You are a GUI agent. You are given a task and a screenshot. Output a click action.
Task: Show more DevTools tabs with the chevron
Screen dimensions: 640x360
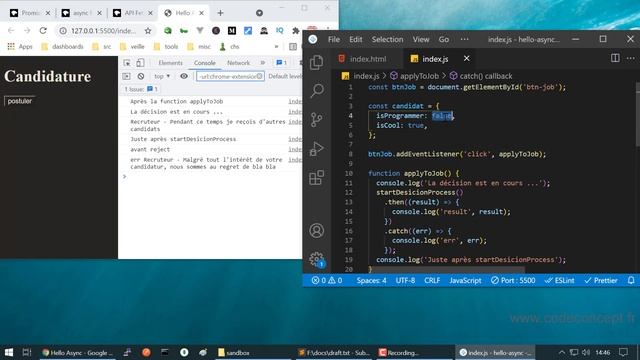[x=263, y=63]
